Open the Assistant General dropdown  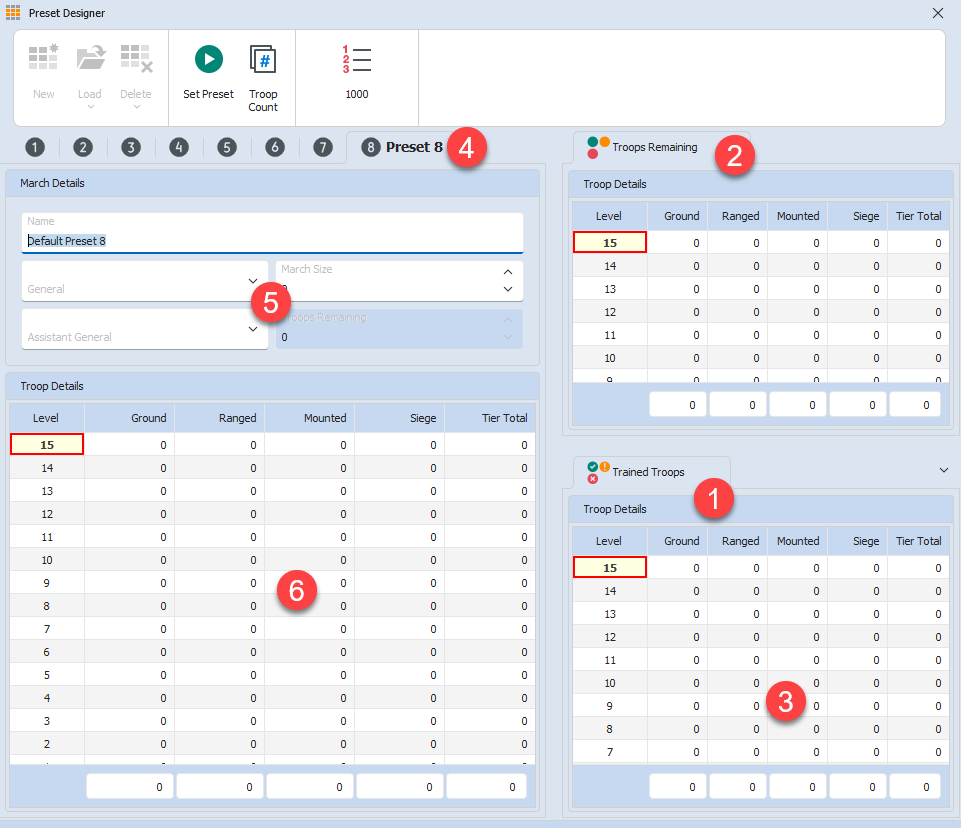253,328
